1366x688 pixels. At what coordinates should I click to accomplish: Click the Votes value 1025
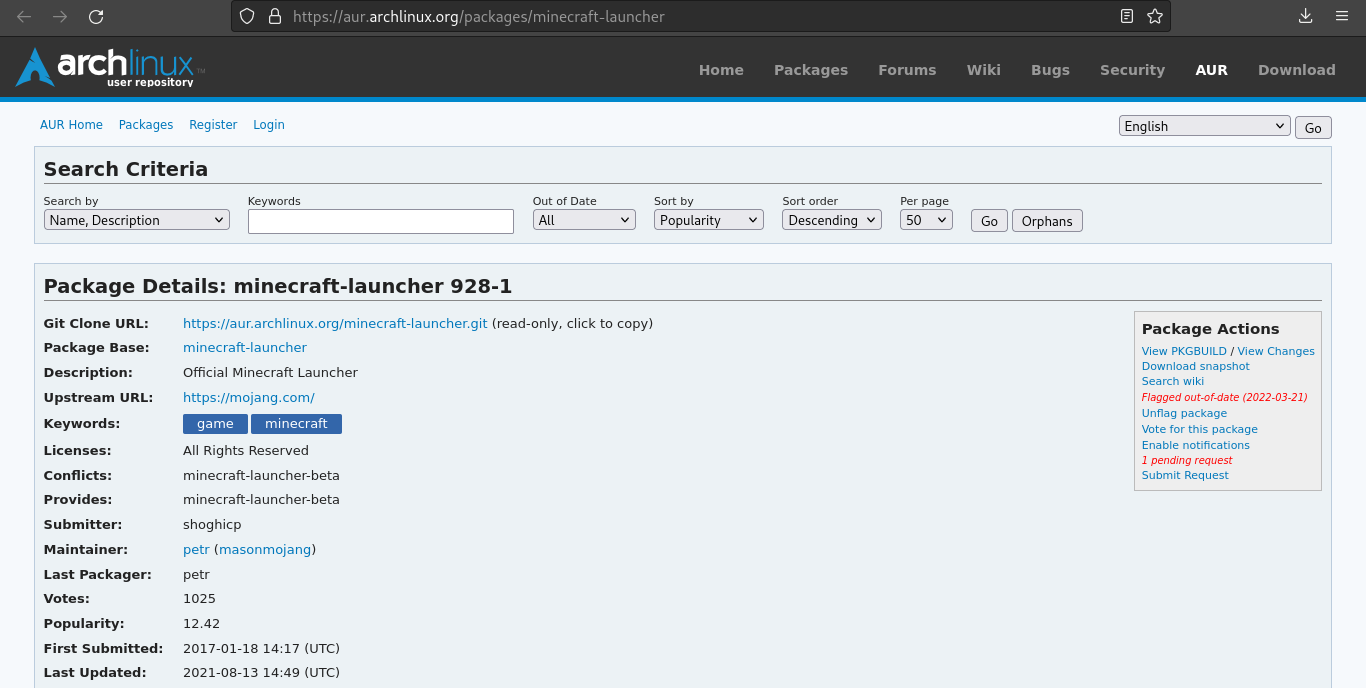199,599
